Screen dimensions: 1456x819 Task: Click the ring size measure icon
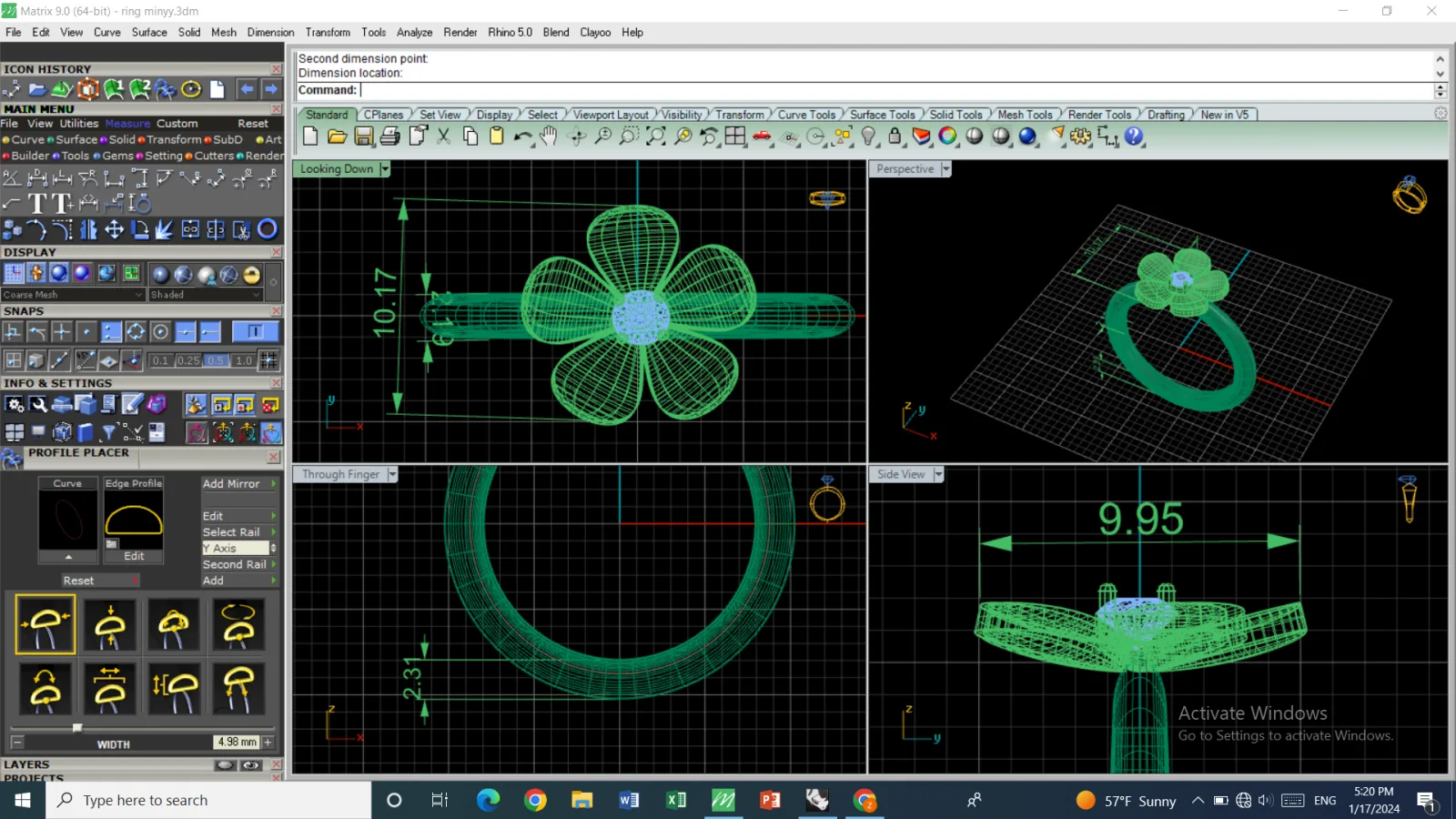pyautogui.click(x=139, y=203)
